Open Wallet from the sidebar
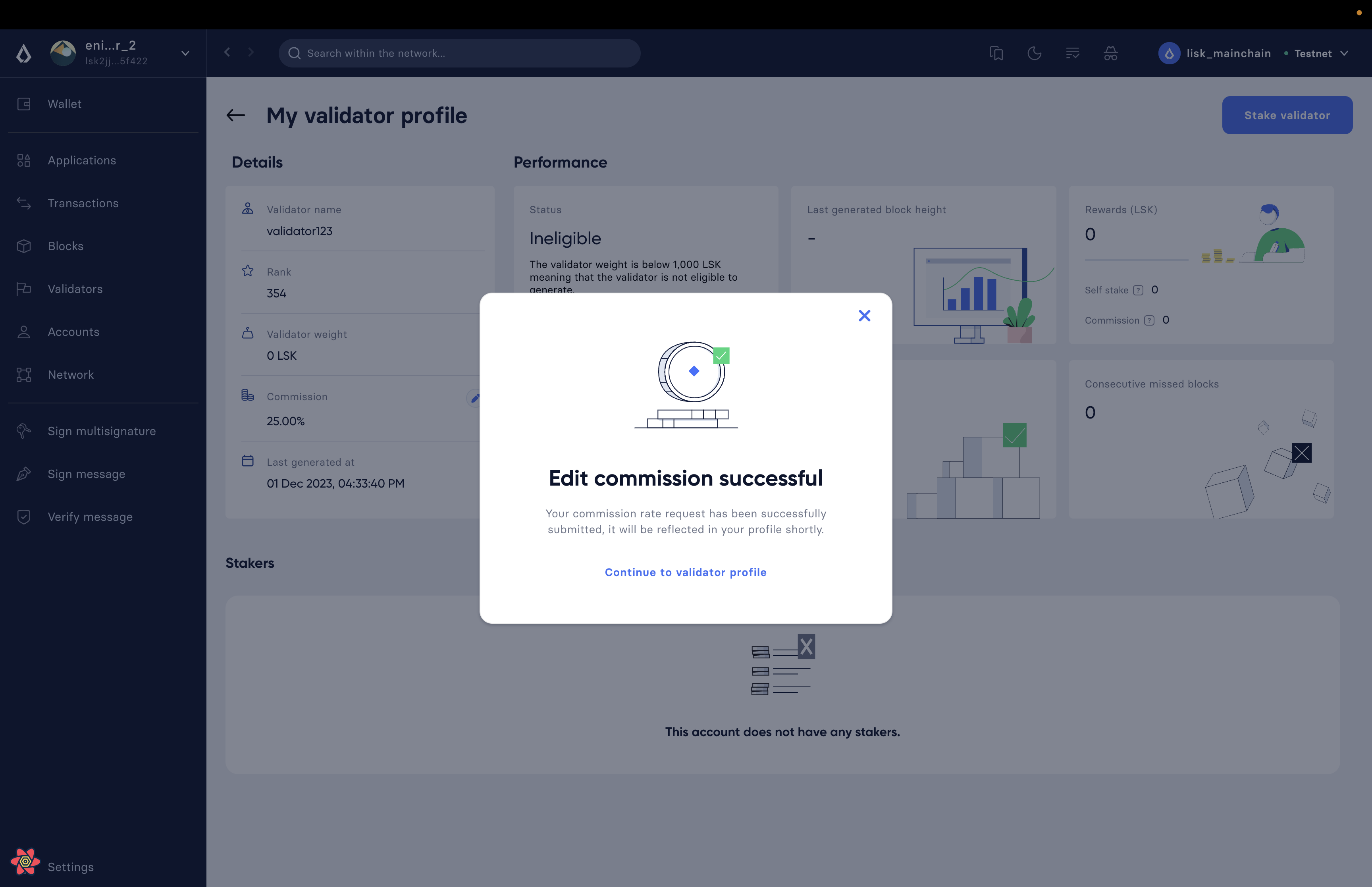Screen dimensions: 1372x887 [64, 104]
